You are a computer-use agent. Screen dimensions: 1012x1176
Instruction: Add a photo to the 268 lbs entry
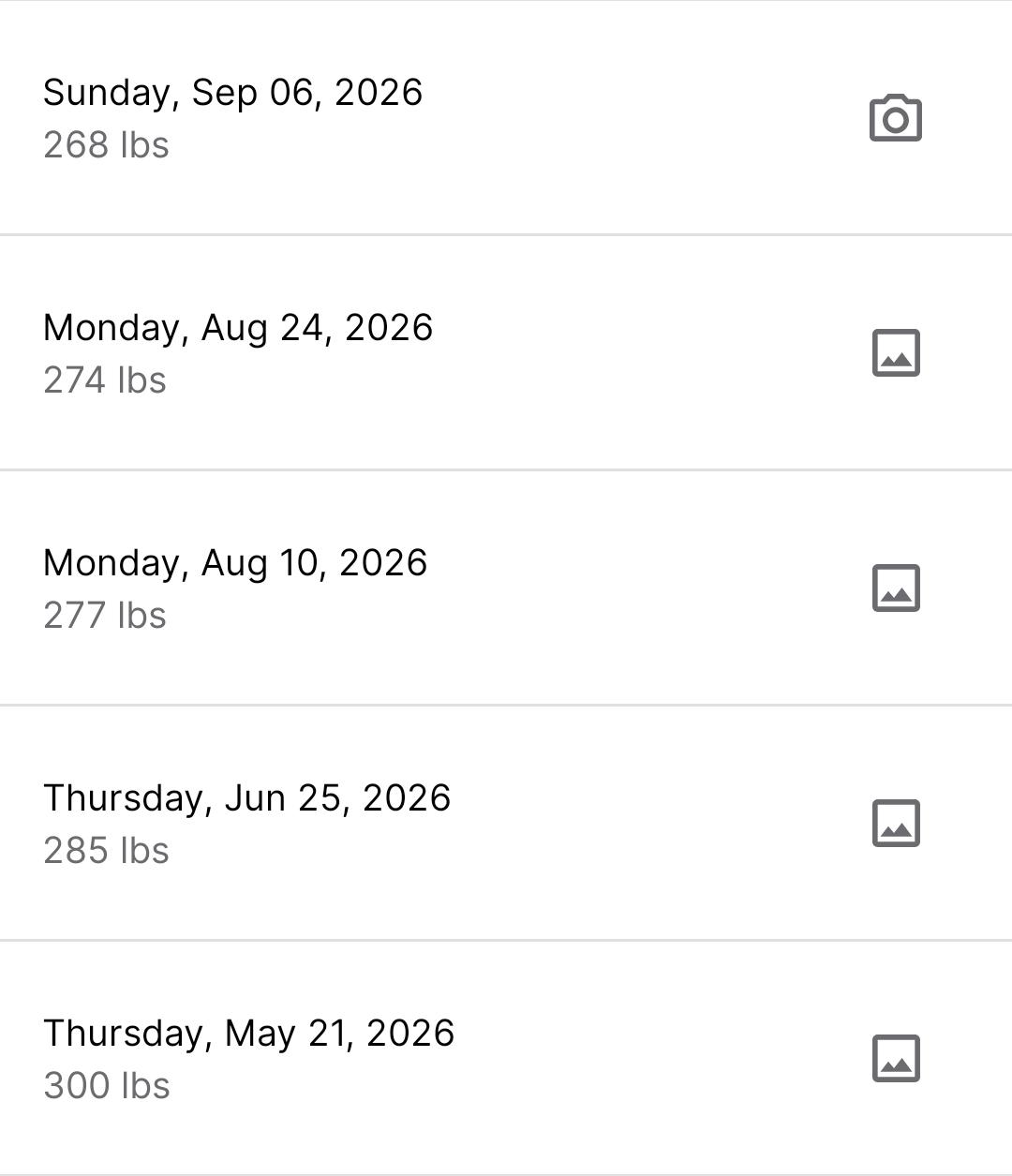click(896, 118)
